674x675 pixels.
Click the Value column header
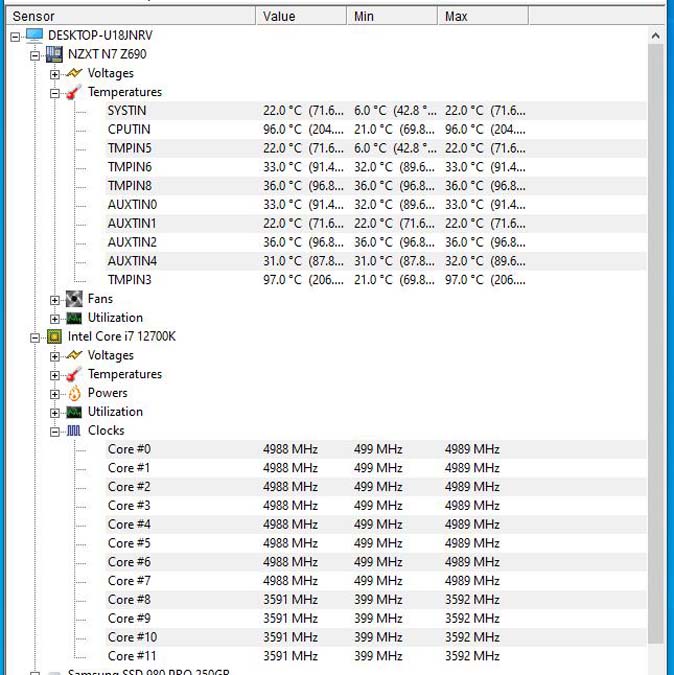coord(302,16)
